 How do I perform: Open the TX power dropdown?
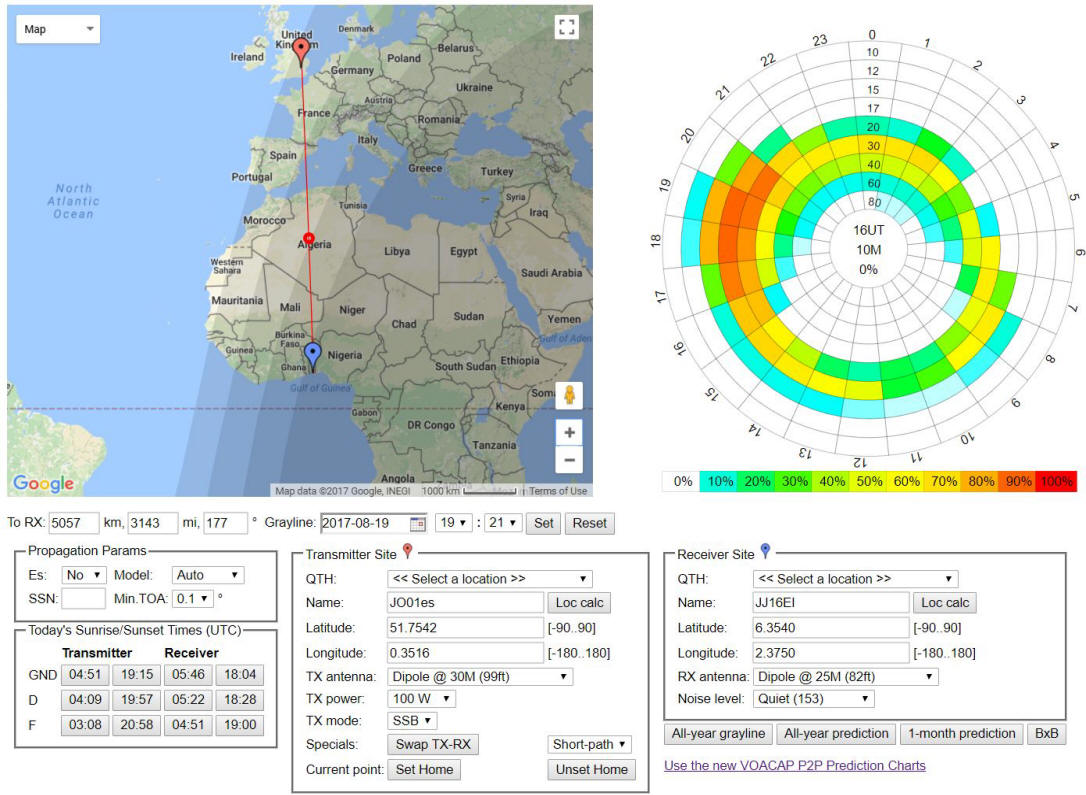click(421, 699)
